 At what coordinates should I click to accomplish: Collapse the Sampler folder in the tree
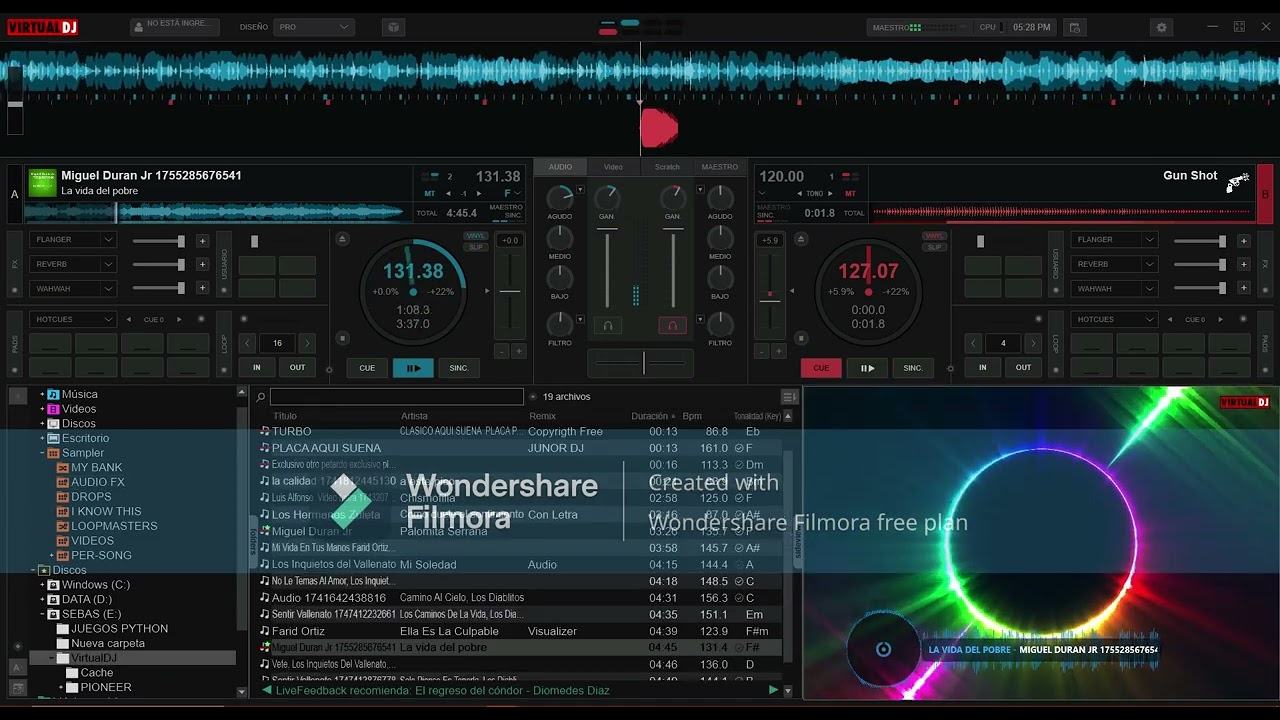(42, 453)
